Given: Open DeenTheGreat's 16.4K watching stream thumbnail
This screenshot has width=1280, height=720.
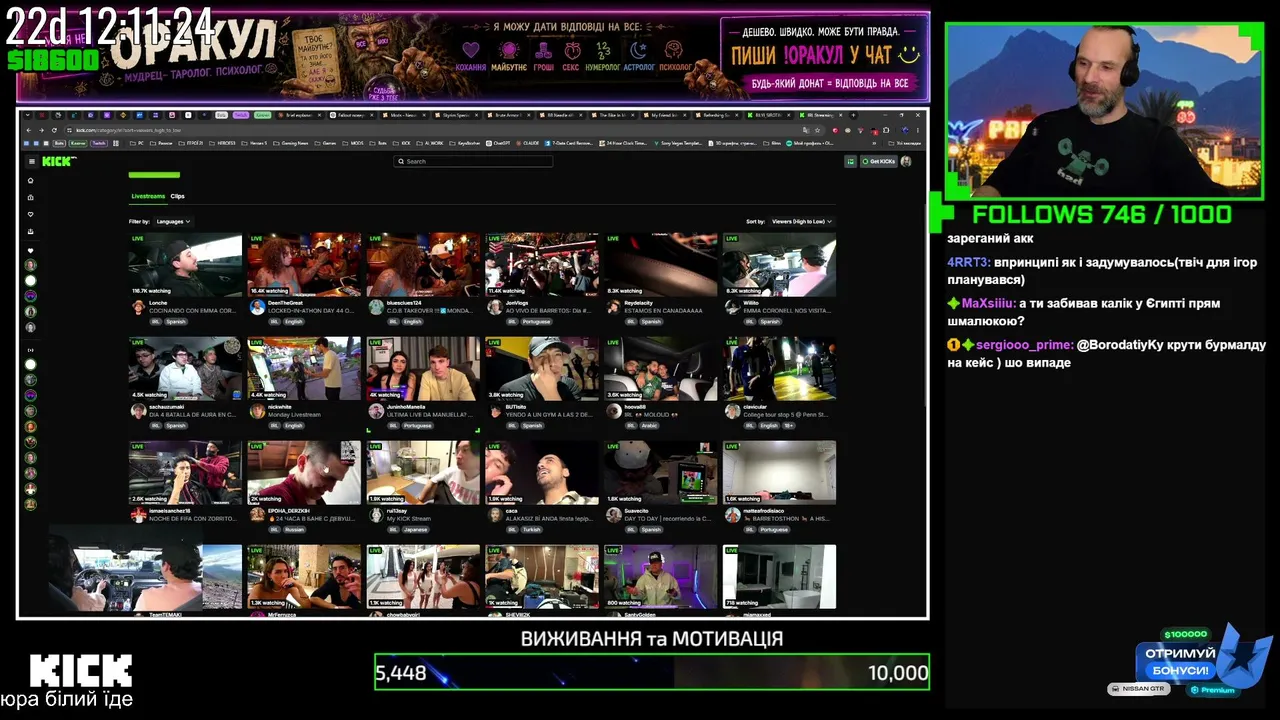Looking at the screenshot, I should (304, 265).
